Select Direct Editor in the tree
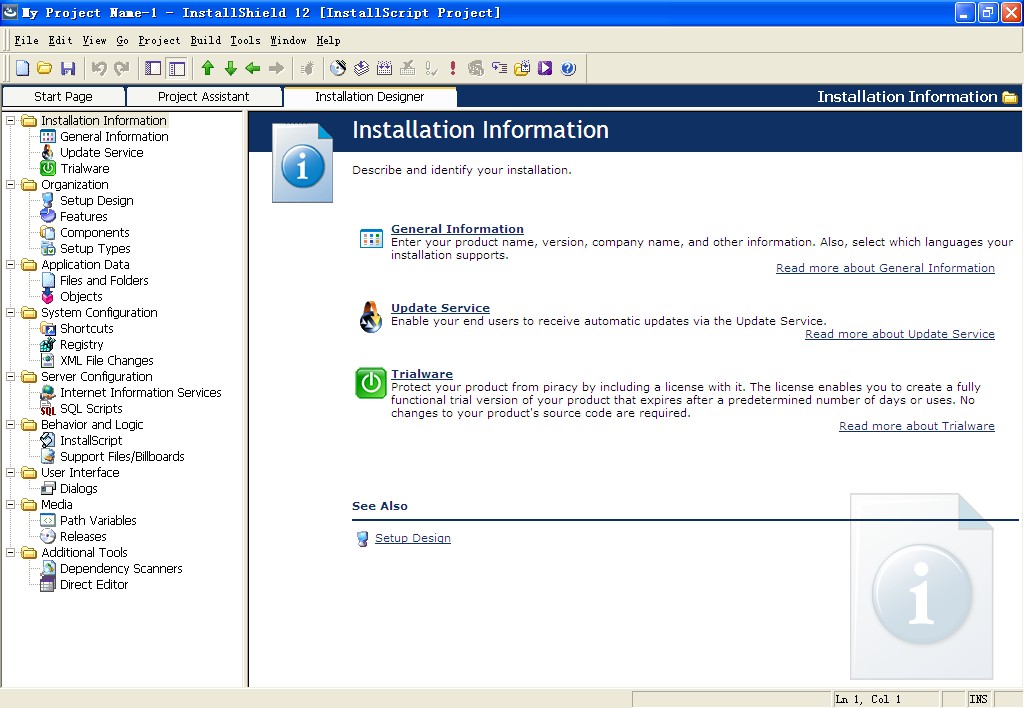This screenshot has height=708, width=1024. point(94,585)
